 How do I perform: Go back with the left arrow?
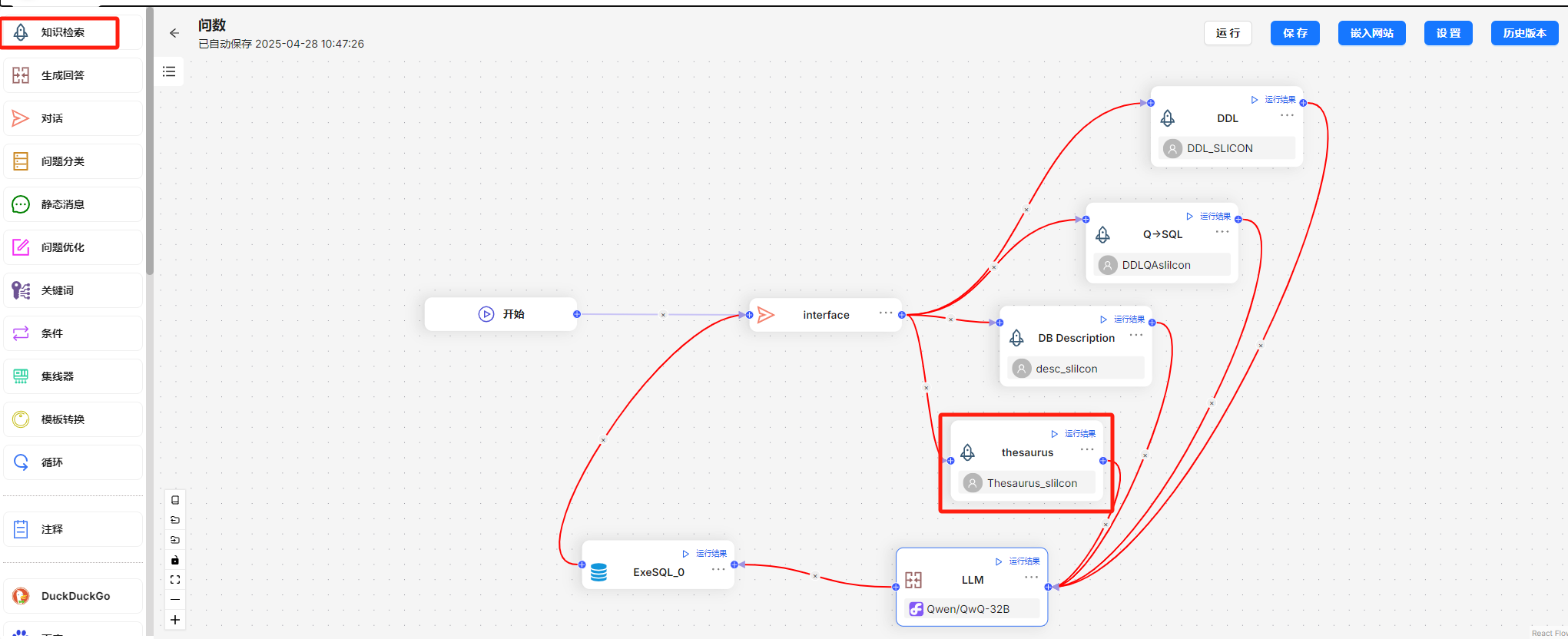tap(174, 33)
